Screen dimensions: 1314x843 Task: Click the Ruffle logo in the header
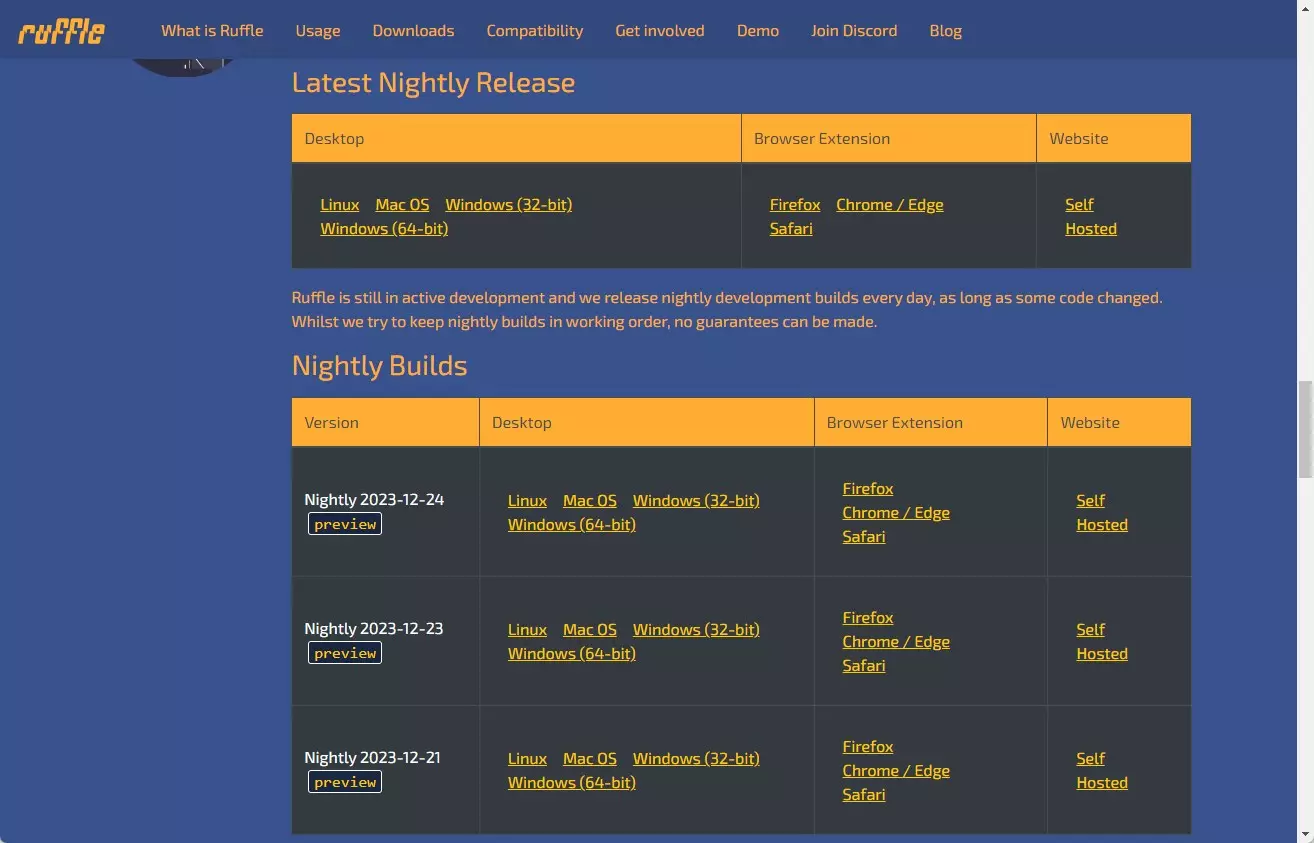(61, 32)
